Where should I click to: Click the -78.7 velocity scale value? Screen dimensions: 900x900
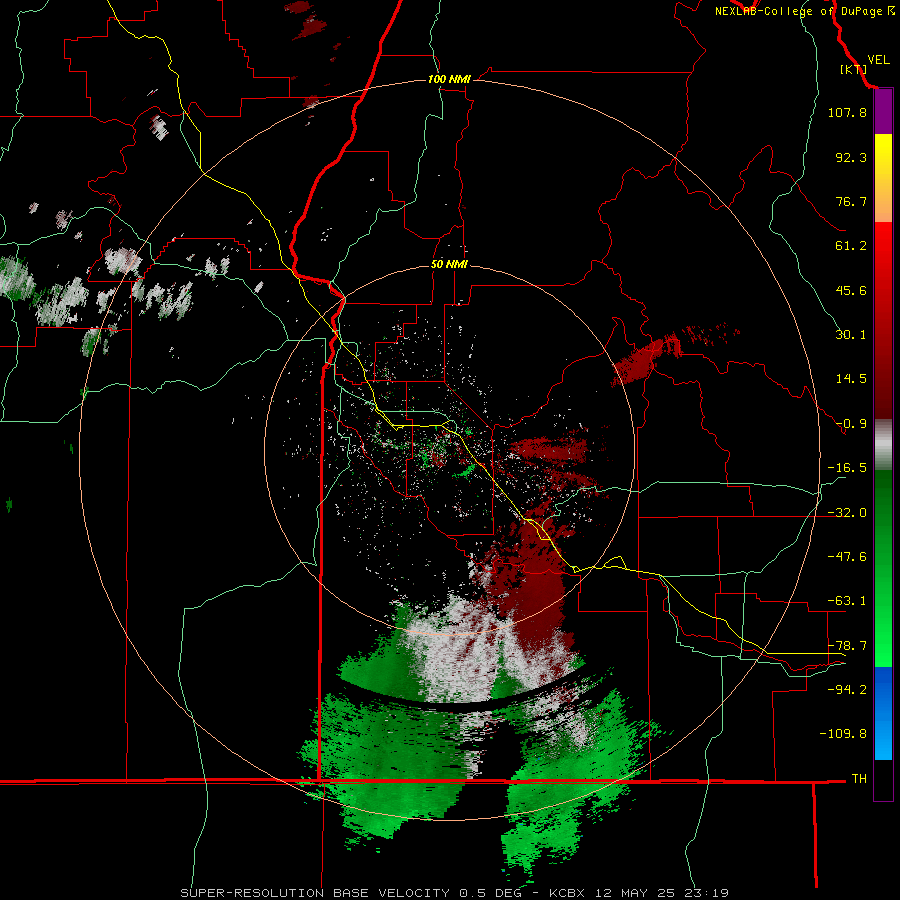(x=847, y=646)
